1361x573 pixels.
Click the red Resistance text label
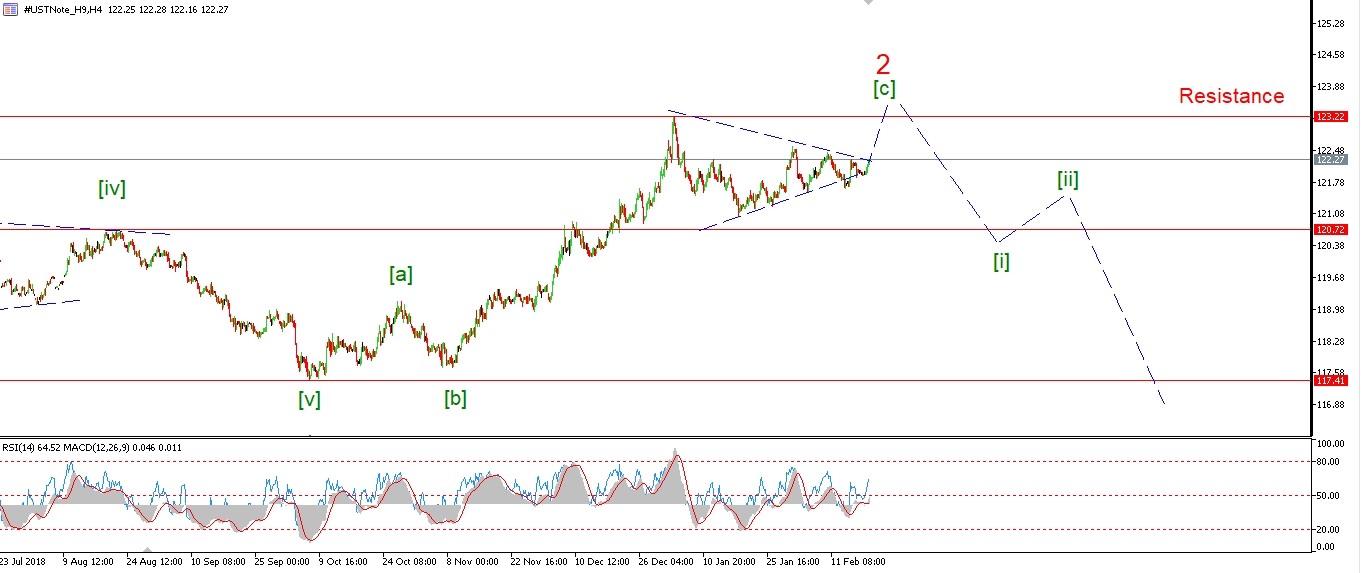point(1231,96)
